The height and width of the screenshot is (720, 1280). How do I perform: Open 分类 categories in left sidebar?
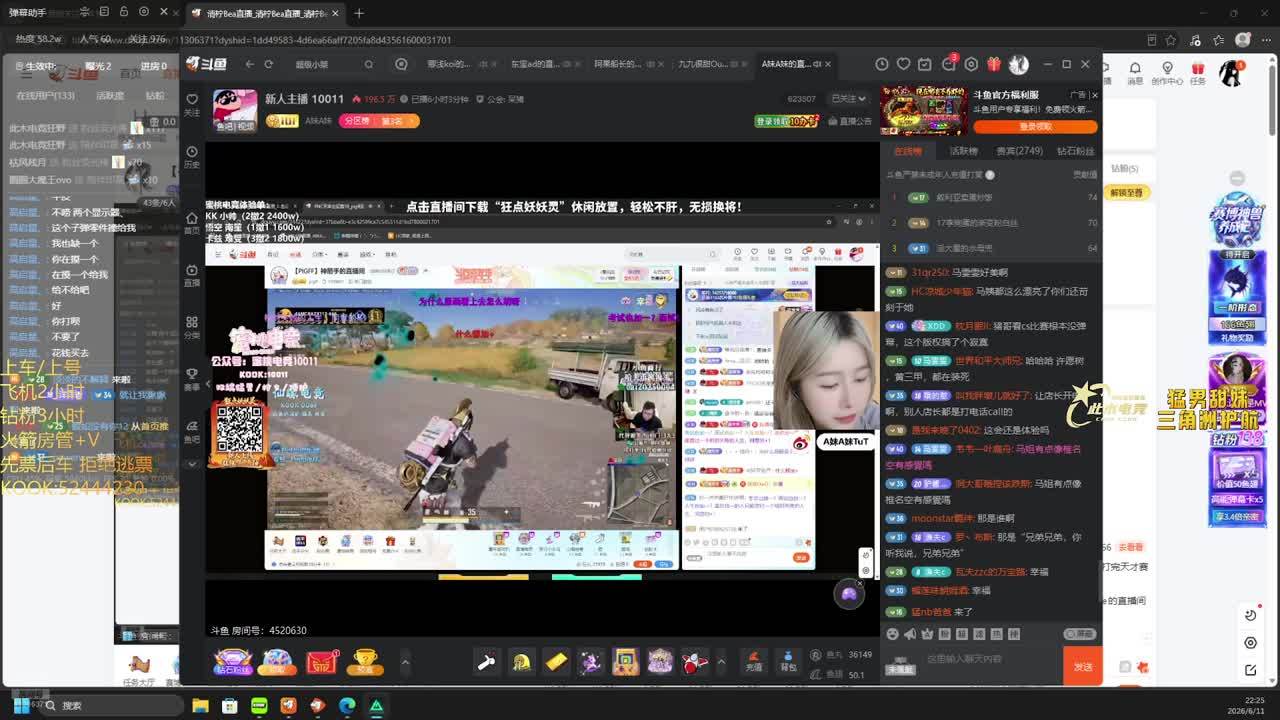click(192, 327)
